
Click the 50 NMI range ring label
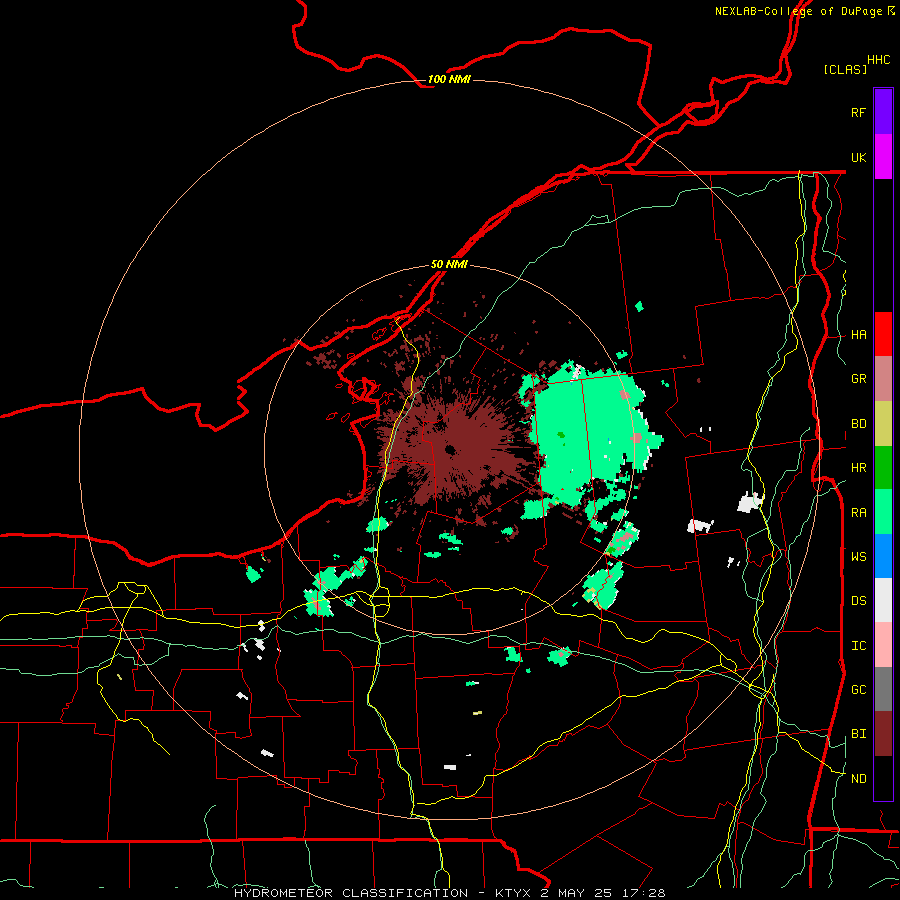(449, 264)
